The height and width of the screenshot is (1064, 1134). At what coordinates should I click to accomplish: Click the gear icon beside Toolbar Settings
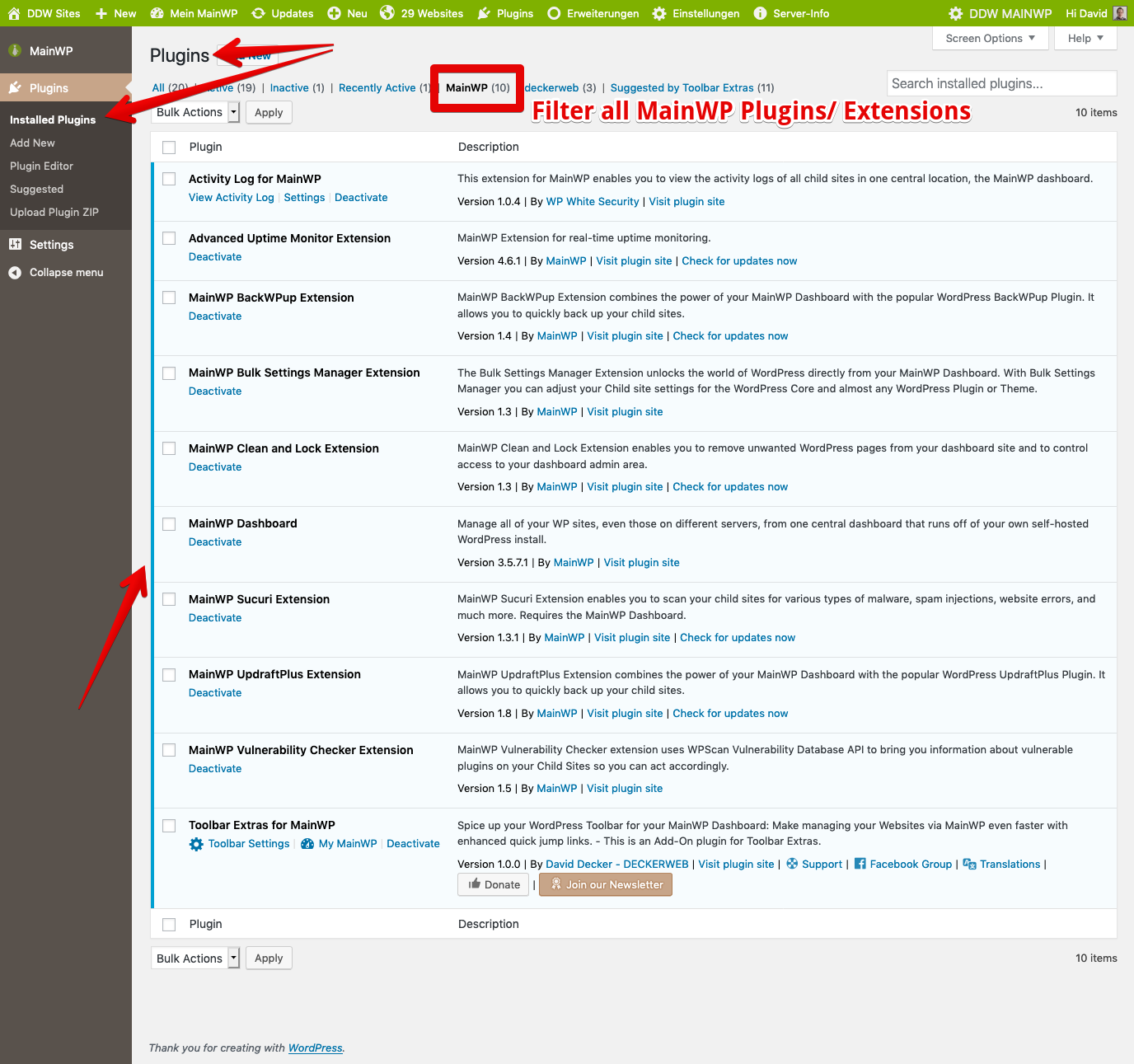pyautogui.click(x=196, y=844)
